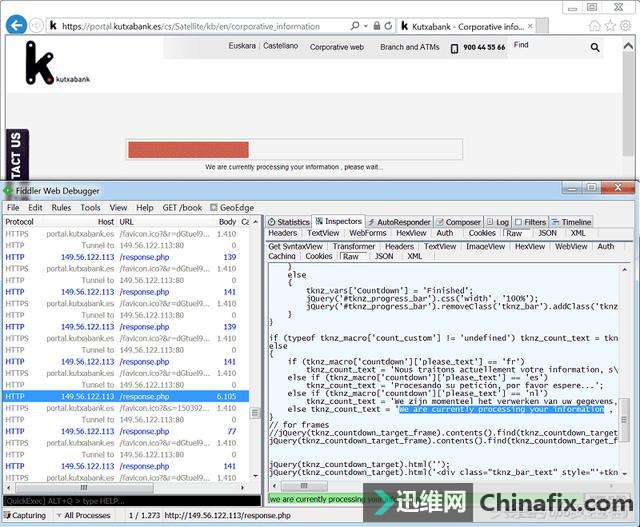Open the Rules menu in Fiddler
Screen dimensions: 640x527
(x=61, y=207)
